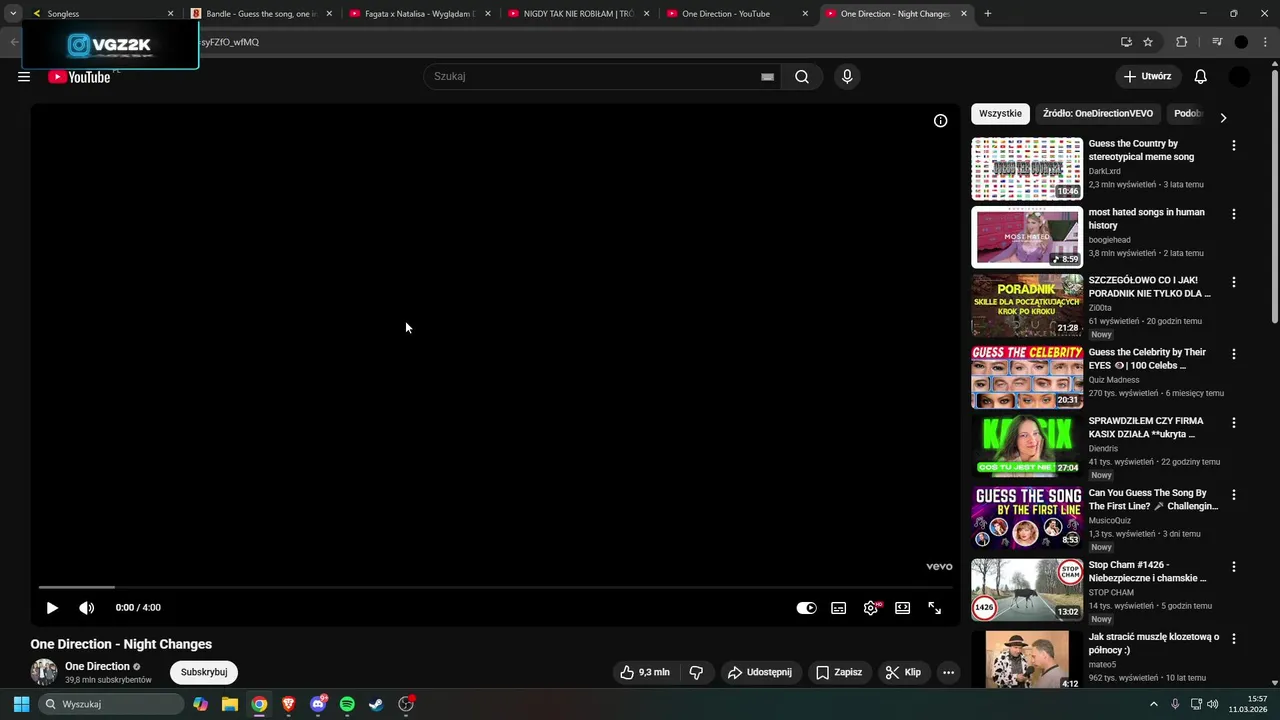The width and height of the screenshot is (1280, 720).
Task: Open Spotify from taskbar
Action: tap(347, 704)
